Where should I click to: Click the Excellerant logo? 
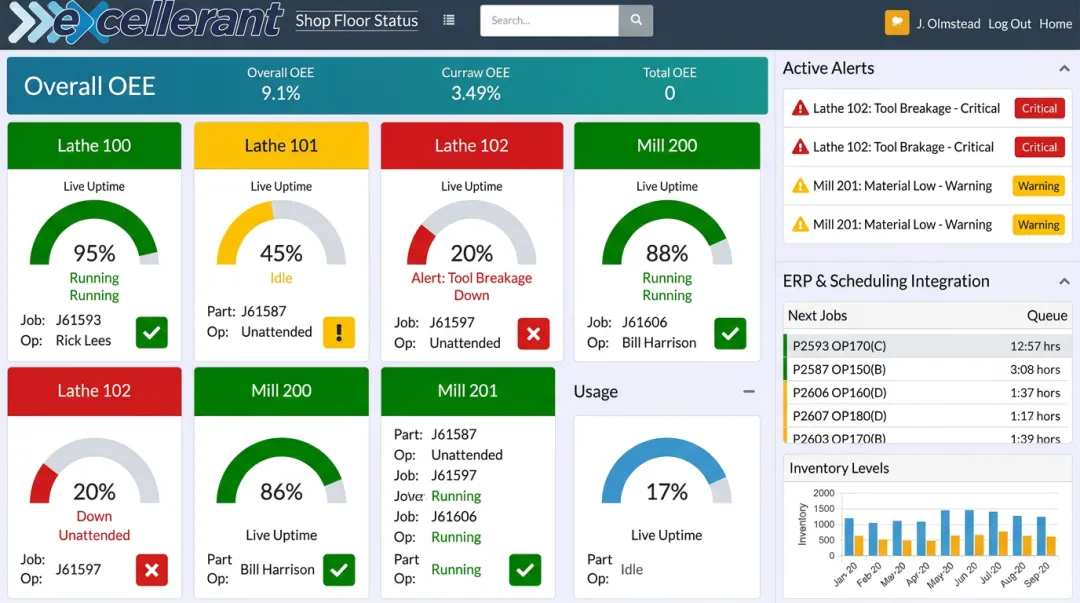pos(145,22)
